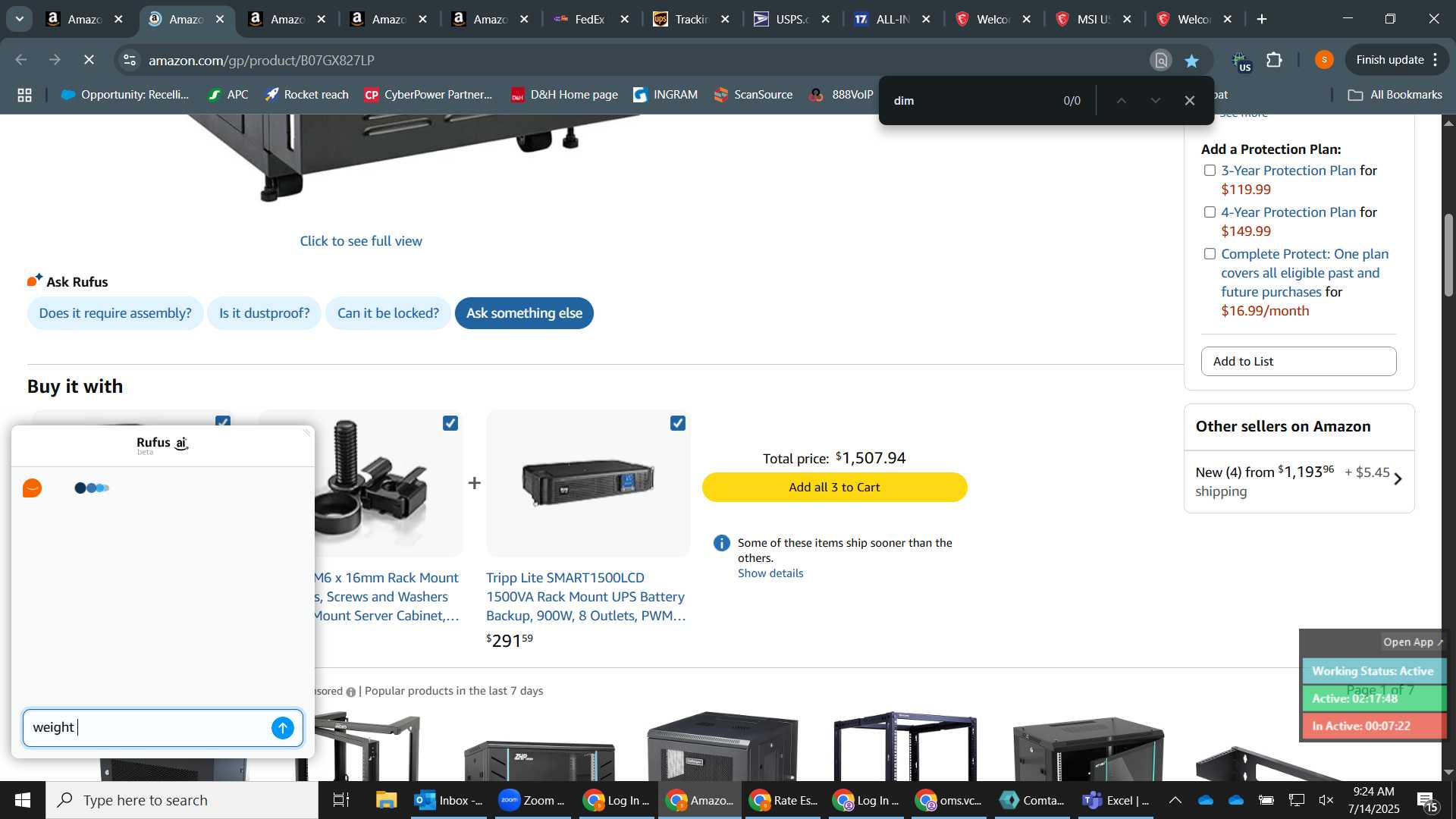
Task: Open Excel Teams window from taskbar
Action: (1116, 800)
